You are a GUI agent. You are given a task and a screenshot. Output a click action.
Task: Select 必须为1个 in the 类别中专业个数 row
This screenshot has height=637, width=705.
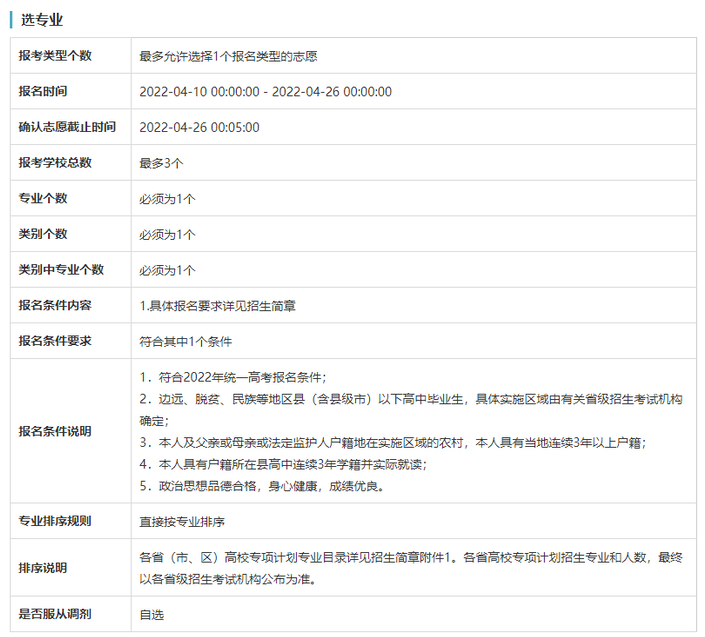(x=167, y=270)
